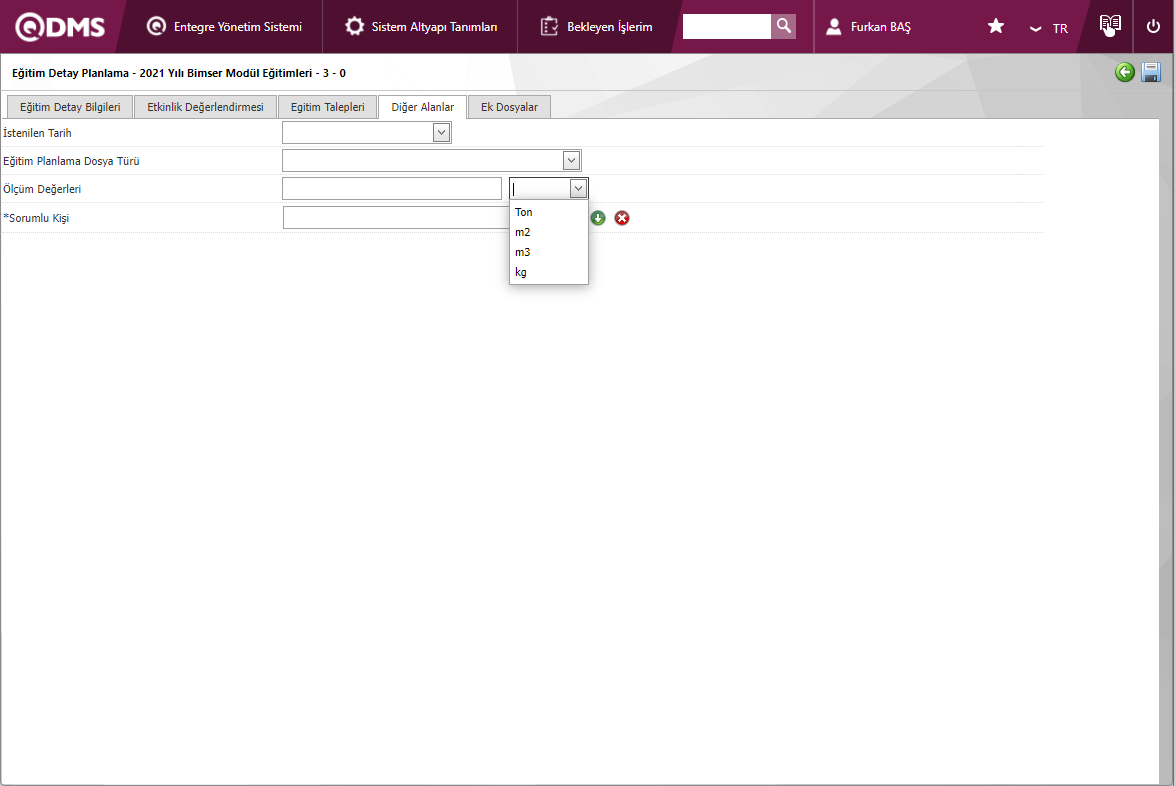Screen dimensions: 1176x786
Task: Switch to Etkinlik Değerlendirmesi tab
Action: point(206,106)
